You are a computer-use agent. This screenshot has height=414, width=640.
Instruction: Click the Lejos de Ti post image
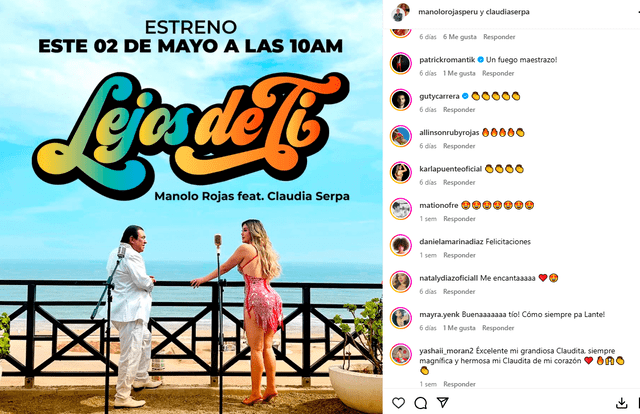(x=191, y=207)
